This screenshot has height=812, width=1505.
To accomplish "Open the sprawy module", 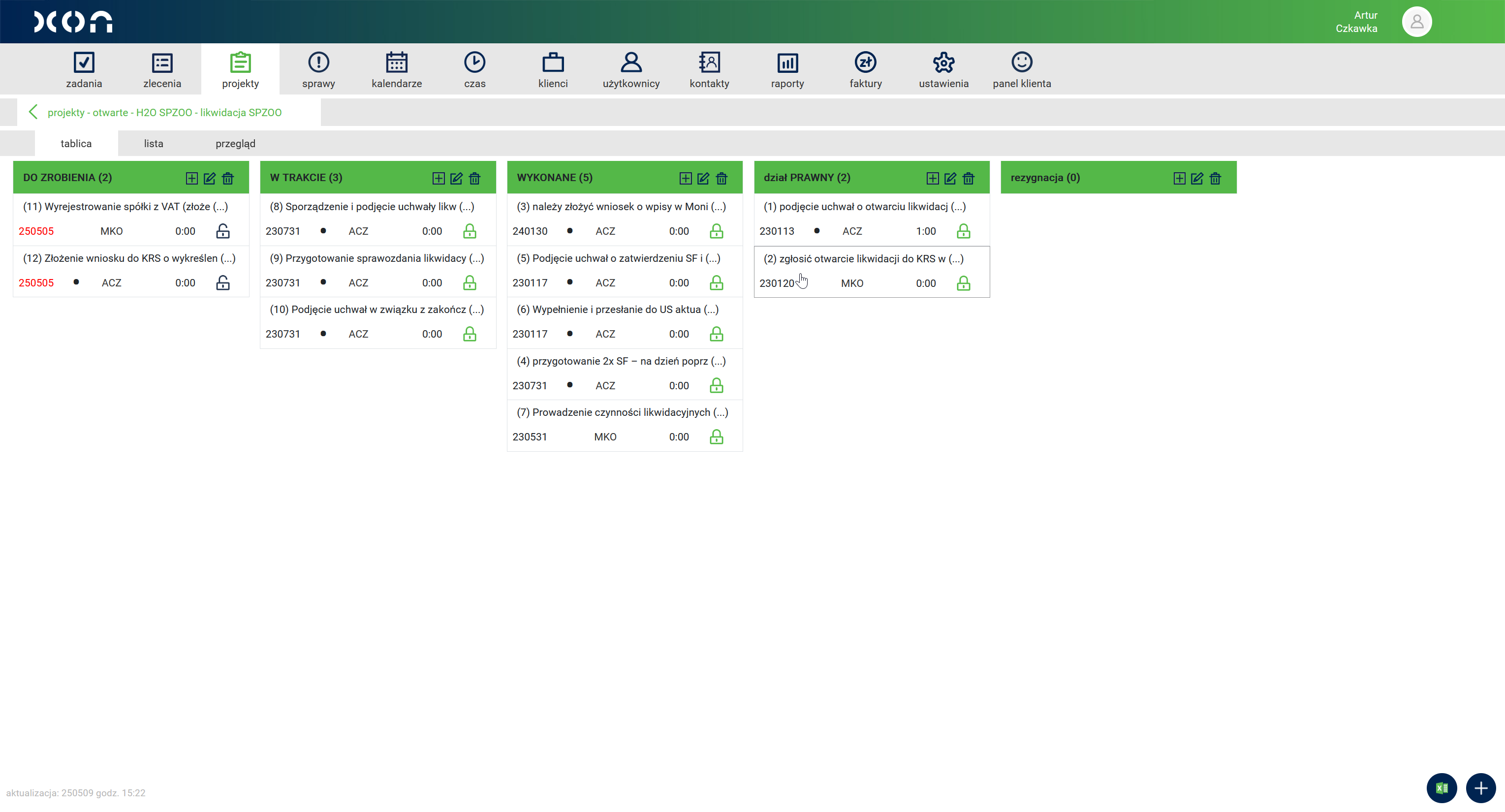I will (318, 69).
